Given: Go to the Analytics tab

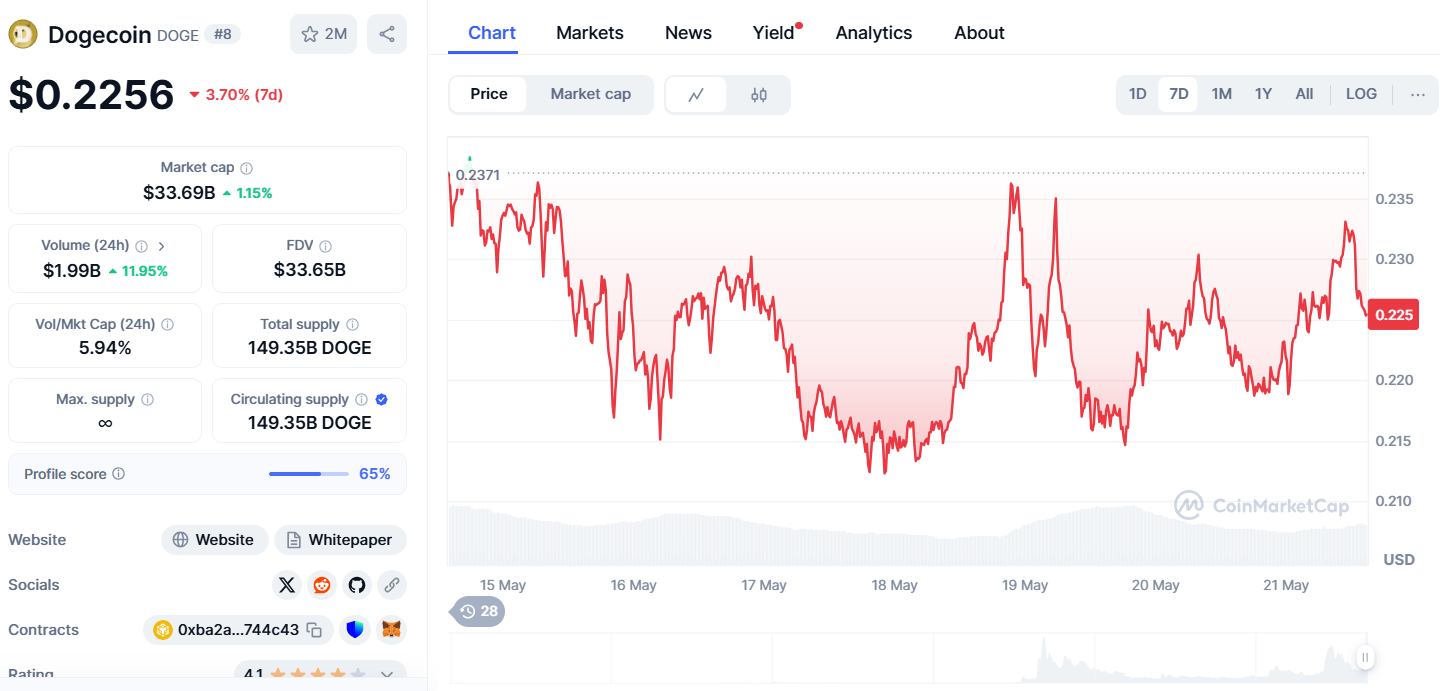Looking at the screenshot, I should [874, 33].
